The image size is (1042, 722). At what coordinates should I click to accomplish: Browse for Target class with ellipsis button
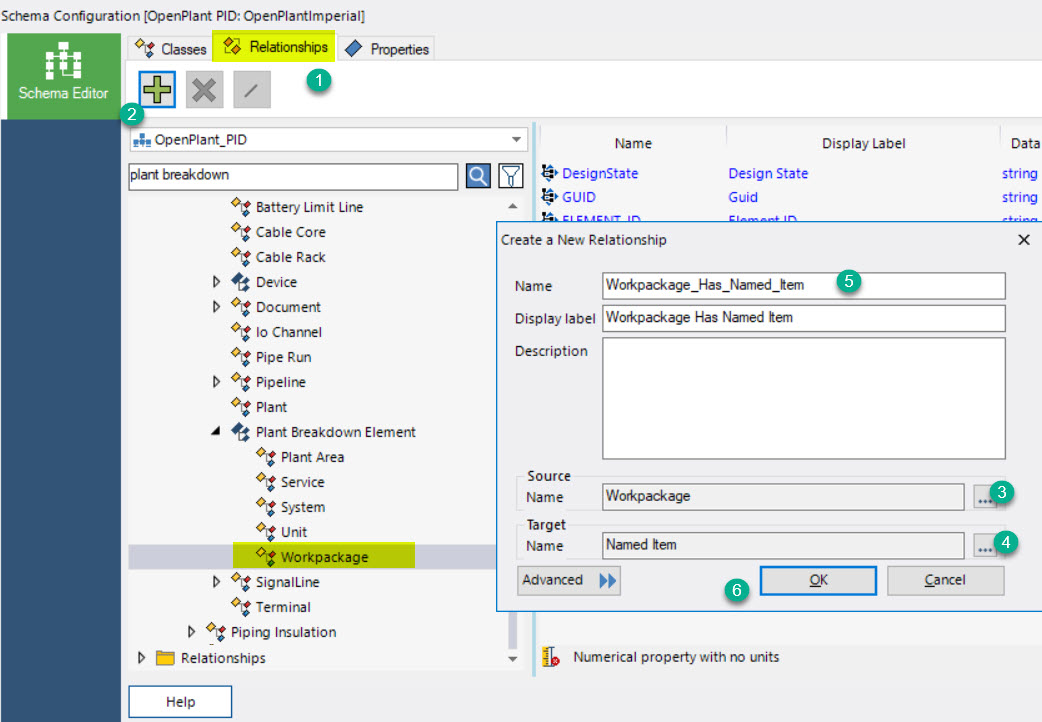[x=985, y=546]
